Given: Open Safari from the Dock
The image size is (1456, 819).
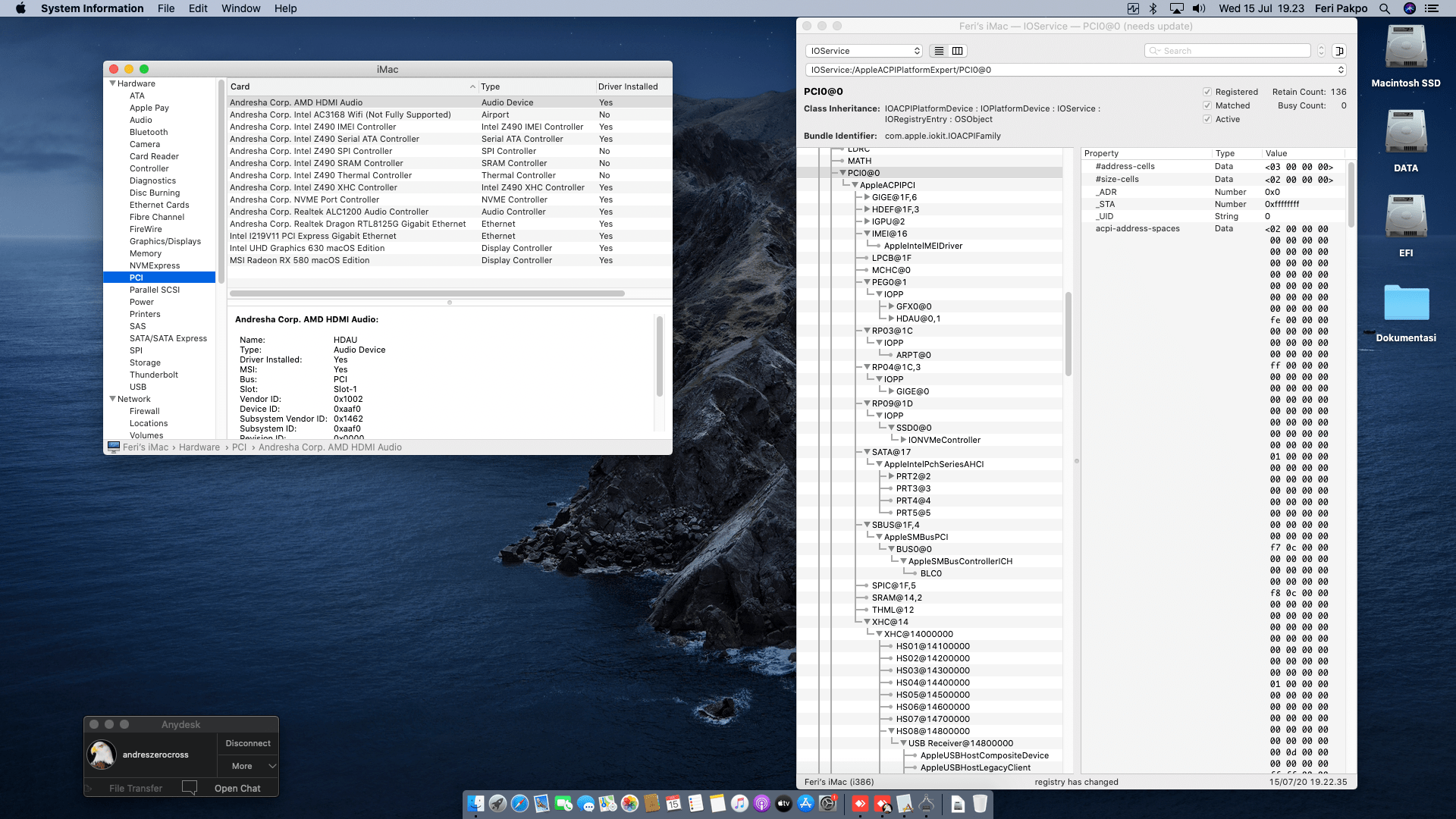Looking at the screenshot, I should [519, 804].
